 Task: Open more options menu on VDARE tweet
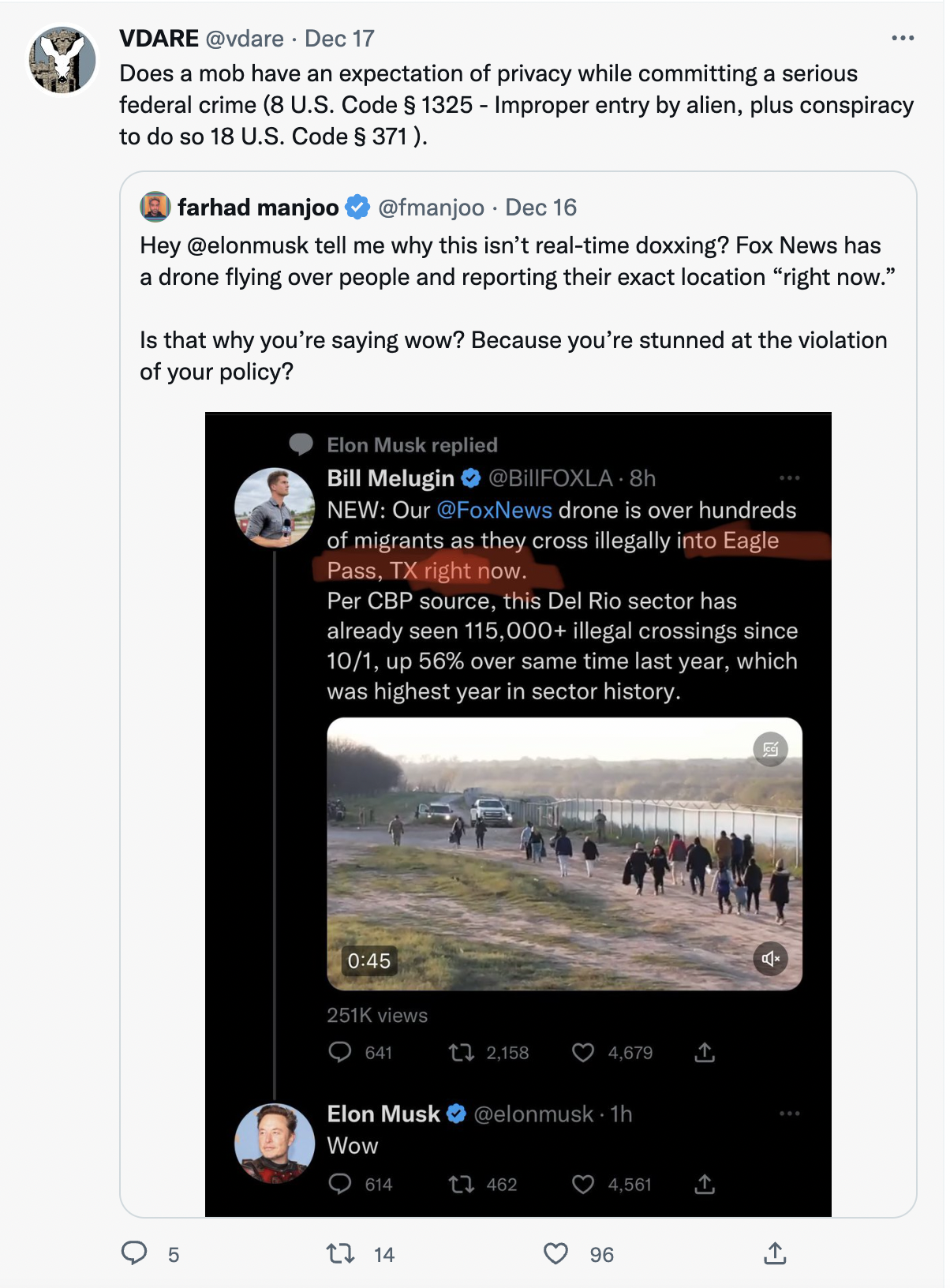tap(902, 38)
